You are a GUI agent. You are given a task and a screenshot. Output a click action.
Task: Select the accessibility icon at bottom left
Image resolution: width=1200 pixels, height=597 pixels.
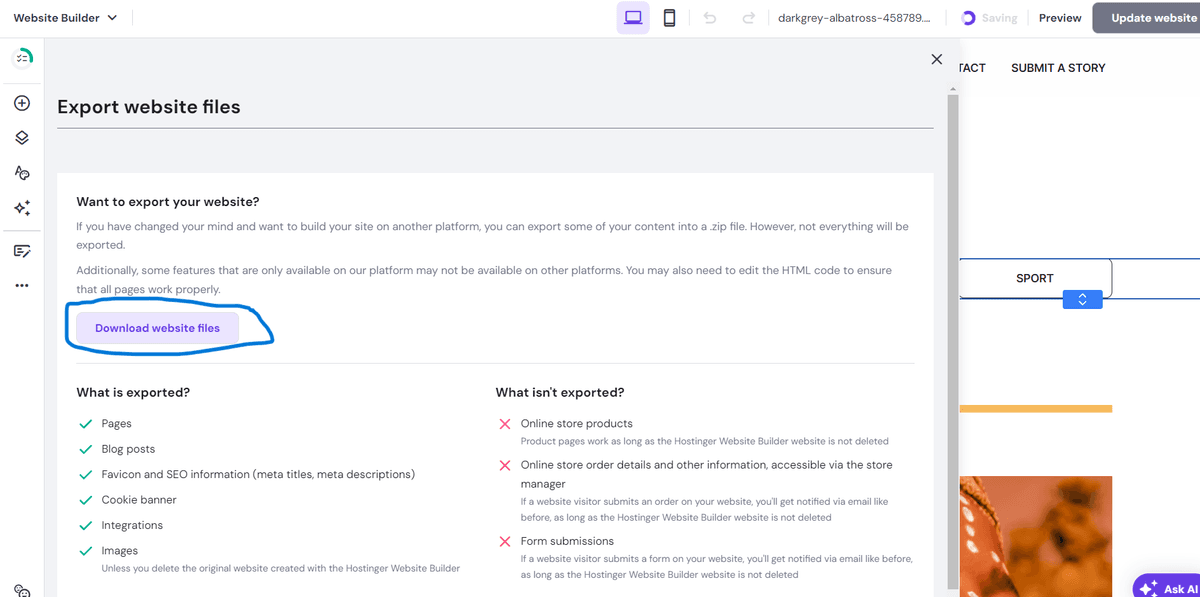coord(22,589)
